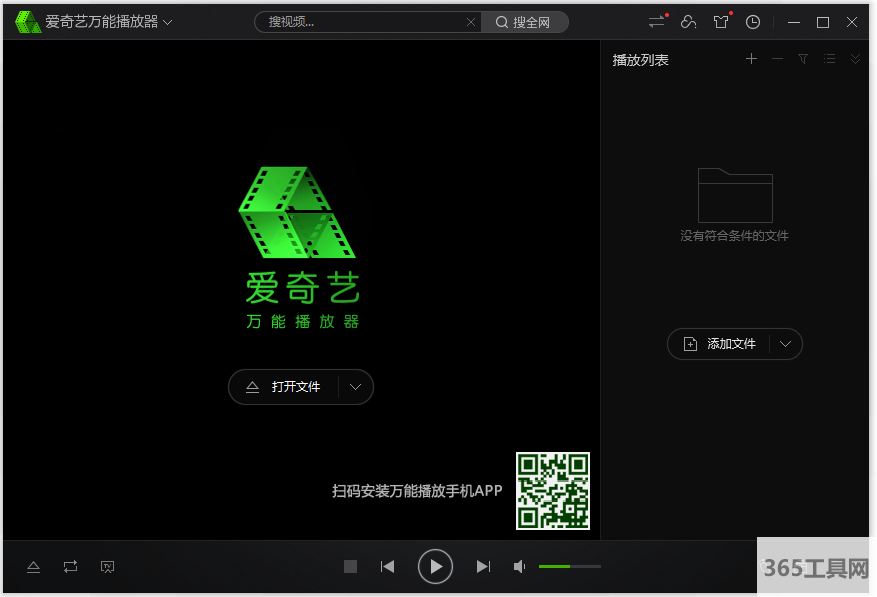Collapse playlist with double chevron icon
Screen dimensions: 877x597
point(855,59)
